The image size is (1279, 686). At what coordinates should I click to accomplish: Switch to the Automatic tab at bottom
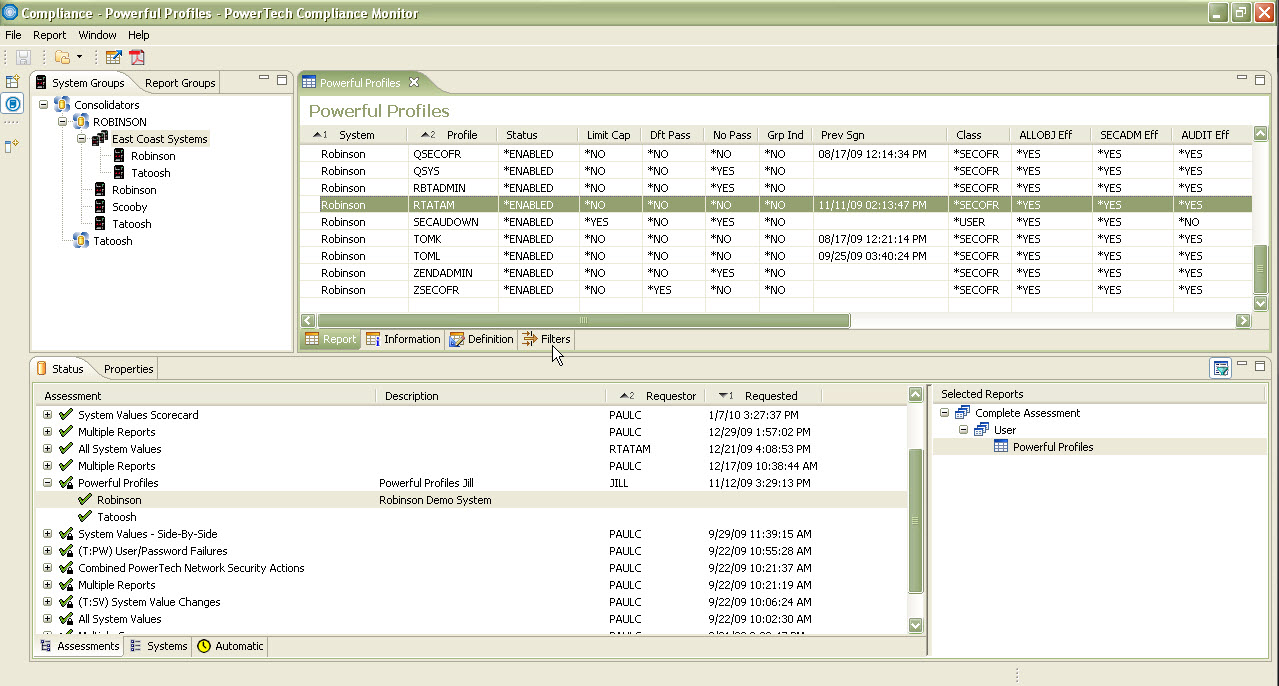point(231,646)
